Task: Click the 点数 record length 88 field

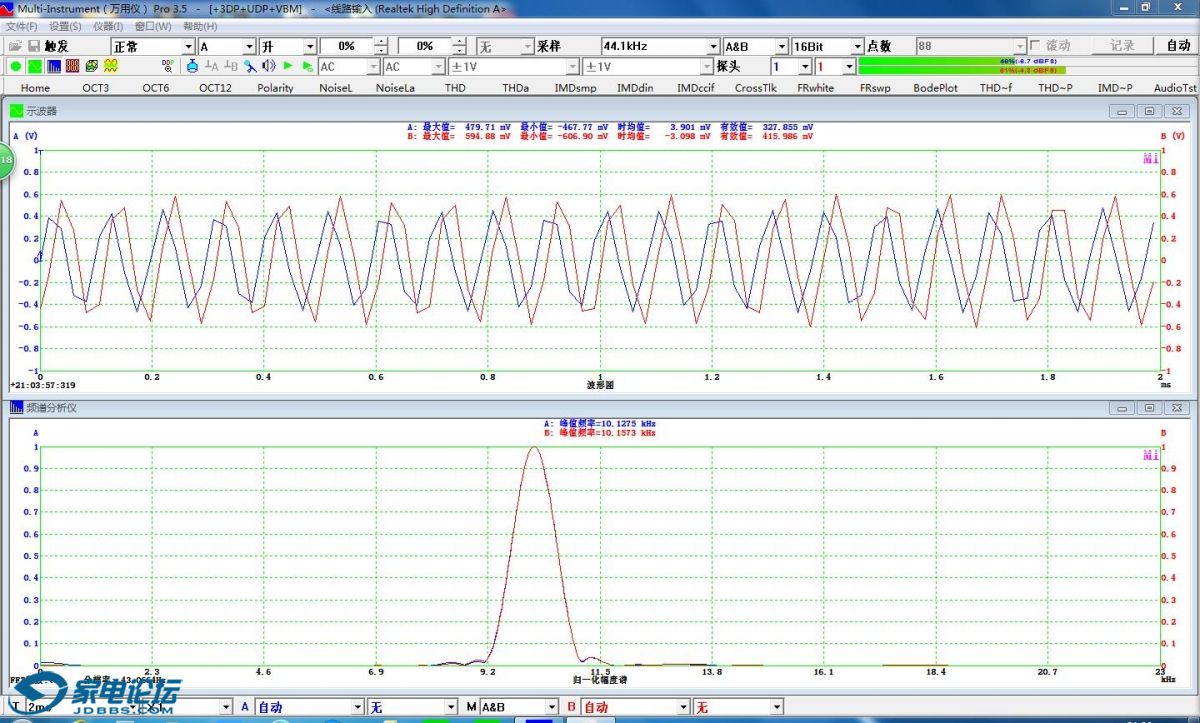Action: click(971, 46)
